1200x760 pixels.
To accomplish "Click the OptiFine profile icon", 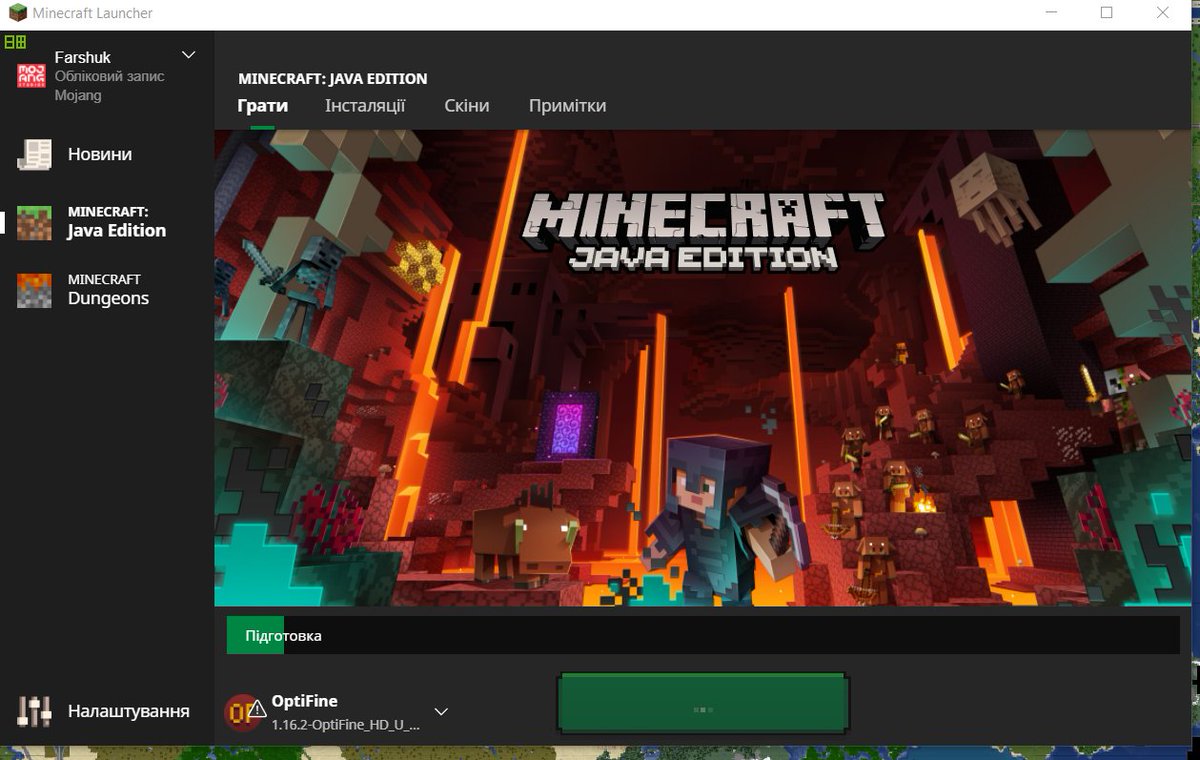I will pyautogui.click(x=240, y=712).
